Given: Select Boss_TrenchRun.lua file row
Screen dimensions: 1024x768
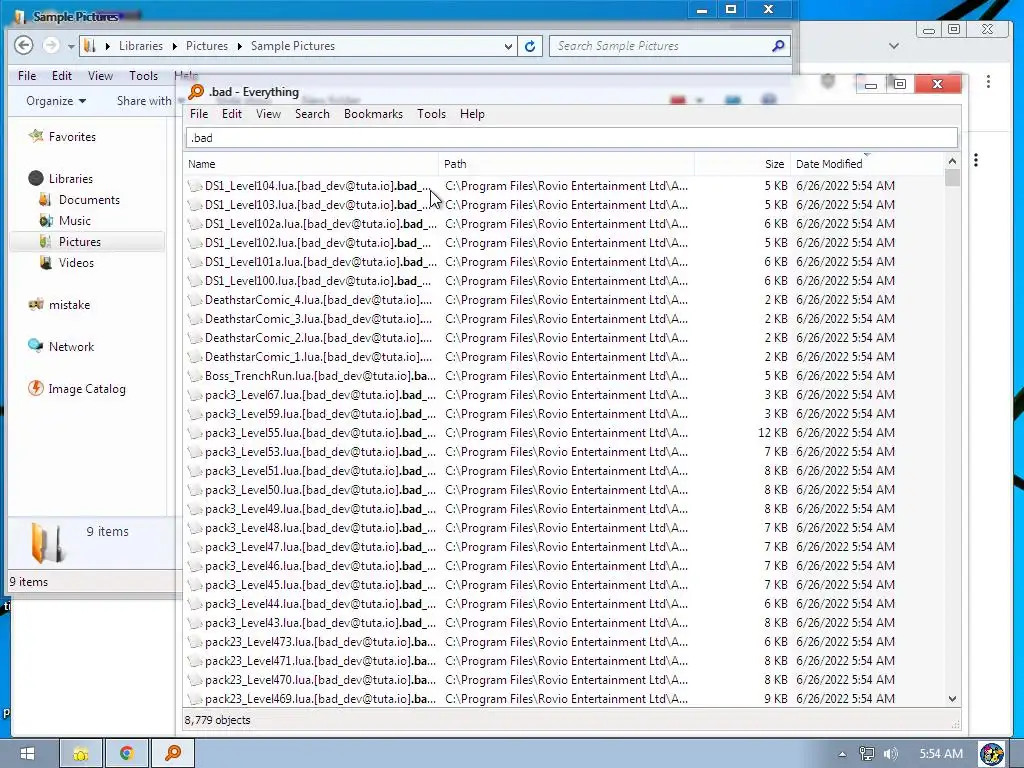Looking at the screenshot, I should [564, 376].
